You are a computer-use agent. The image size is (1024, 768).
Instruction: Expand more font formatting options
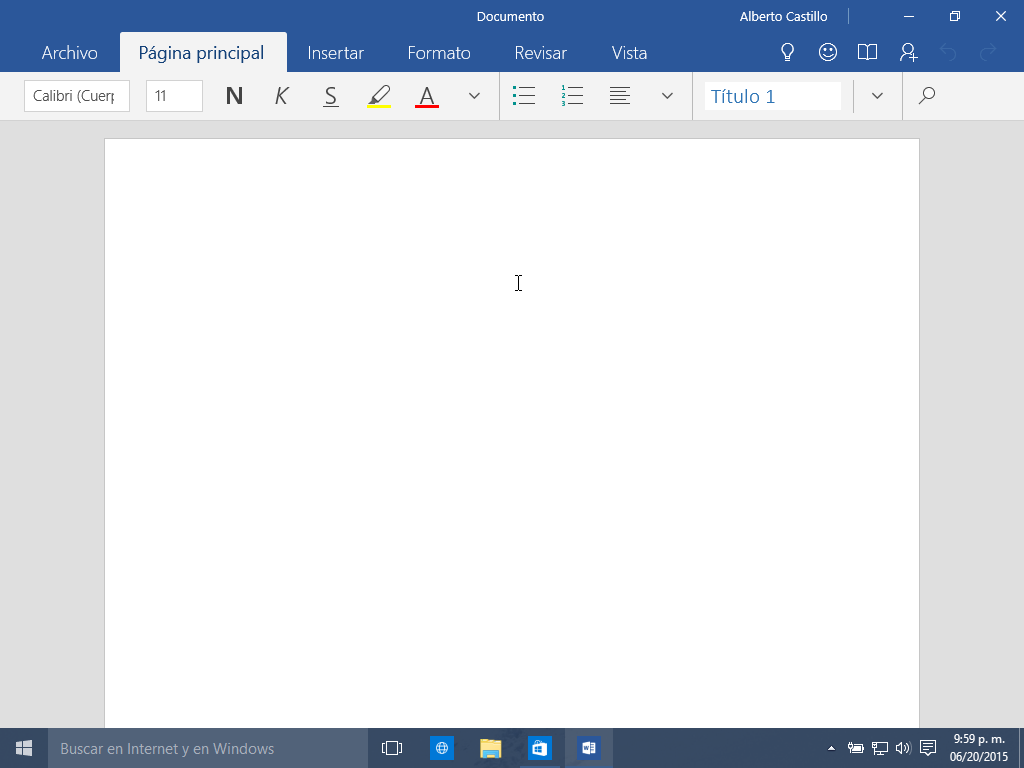[475, 96]
